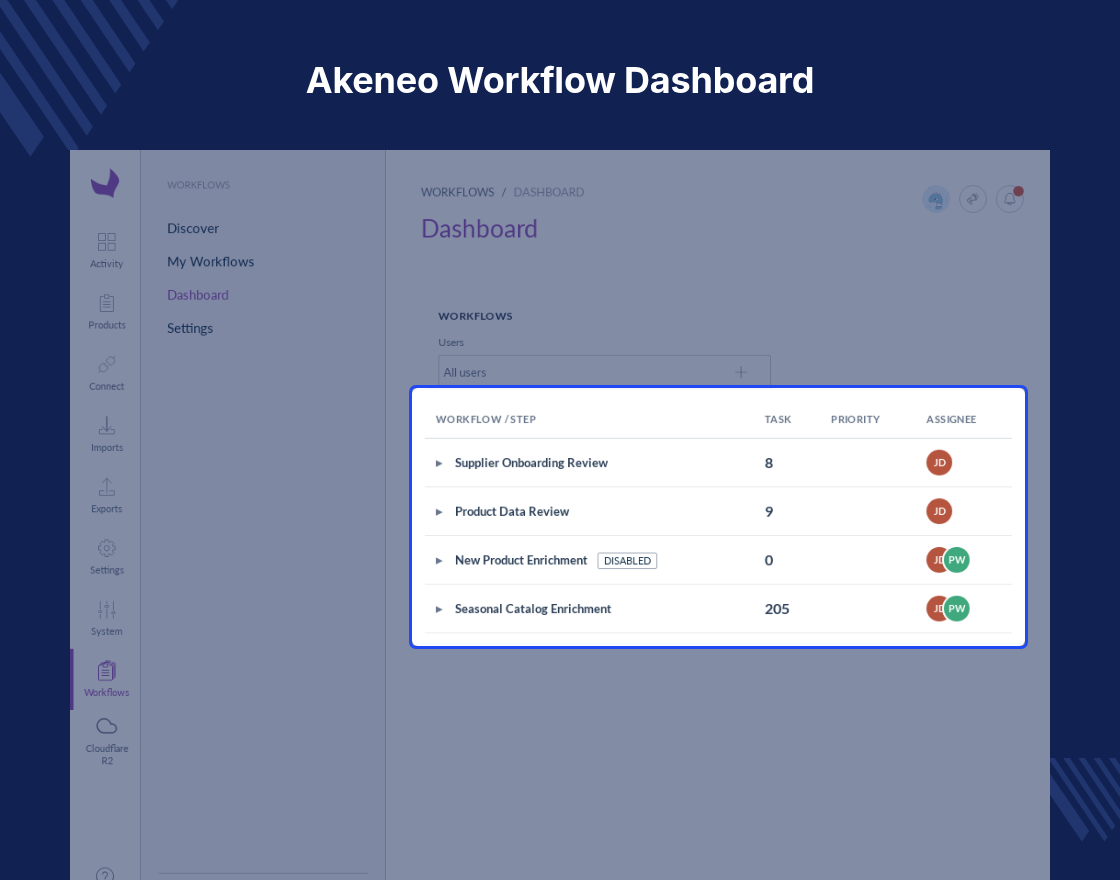Click the announcements megaphone icon
Image resolution: width=1120 pixels, height=880 pixels.
973,199
